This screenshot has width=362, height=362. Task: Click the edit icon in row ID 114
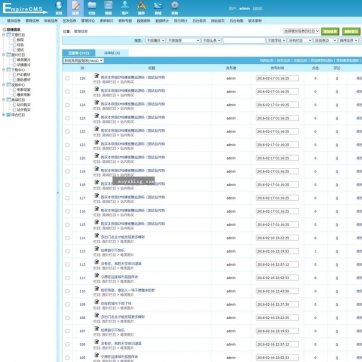click(96, 236)
